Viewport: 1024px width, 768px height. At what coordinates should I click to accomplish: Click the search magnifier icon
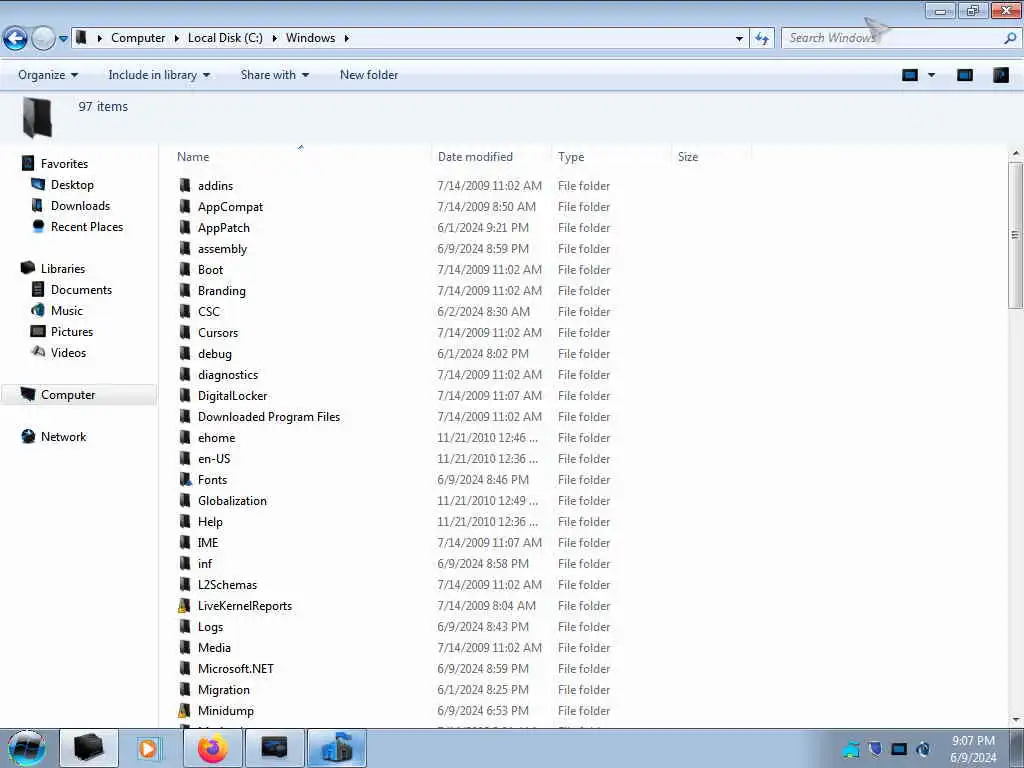(x=1010, y=39)
